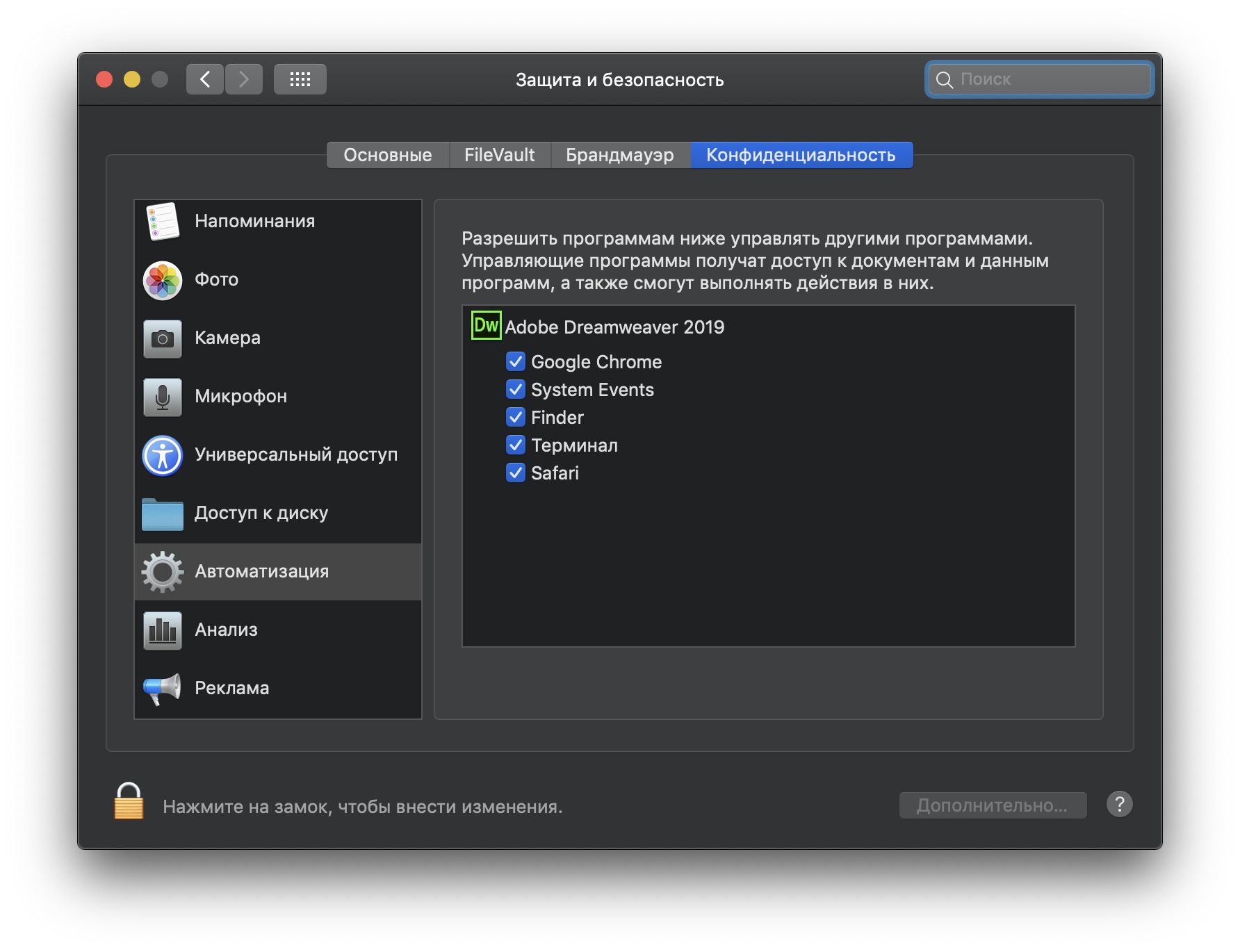Open the Accessibility (Универсальный доступ) icon
This screenshot has height=952, width=1240.
pos(163,455)
